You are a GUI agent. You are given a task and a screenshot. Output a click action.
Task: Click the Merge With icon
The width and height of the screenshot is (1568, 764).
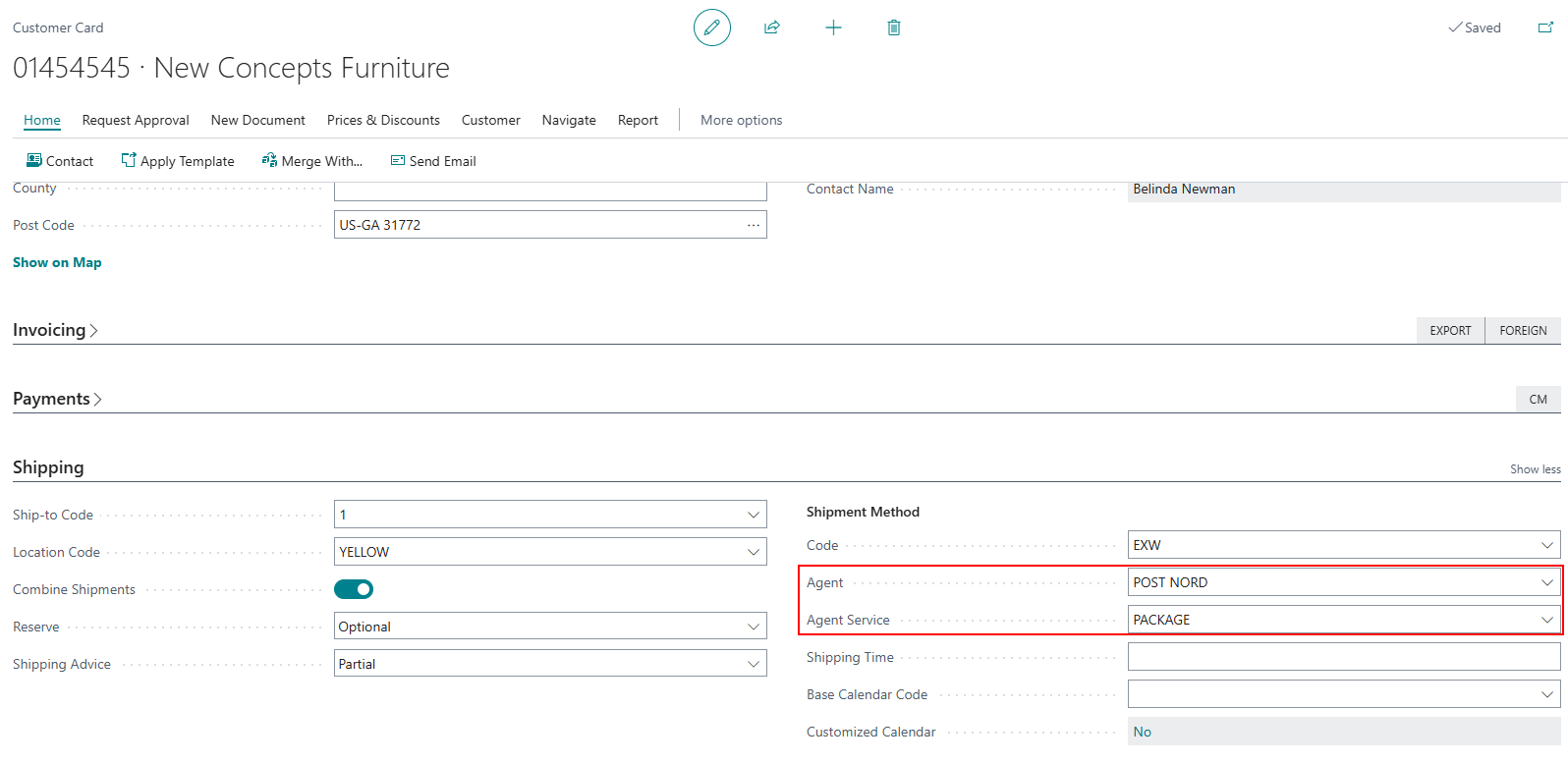coord(269,160)
